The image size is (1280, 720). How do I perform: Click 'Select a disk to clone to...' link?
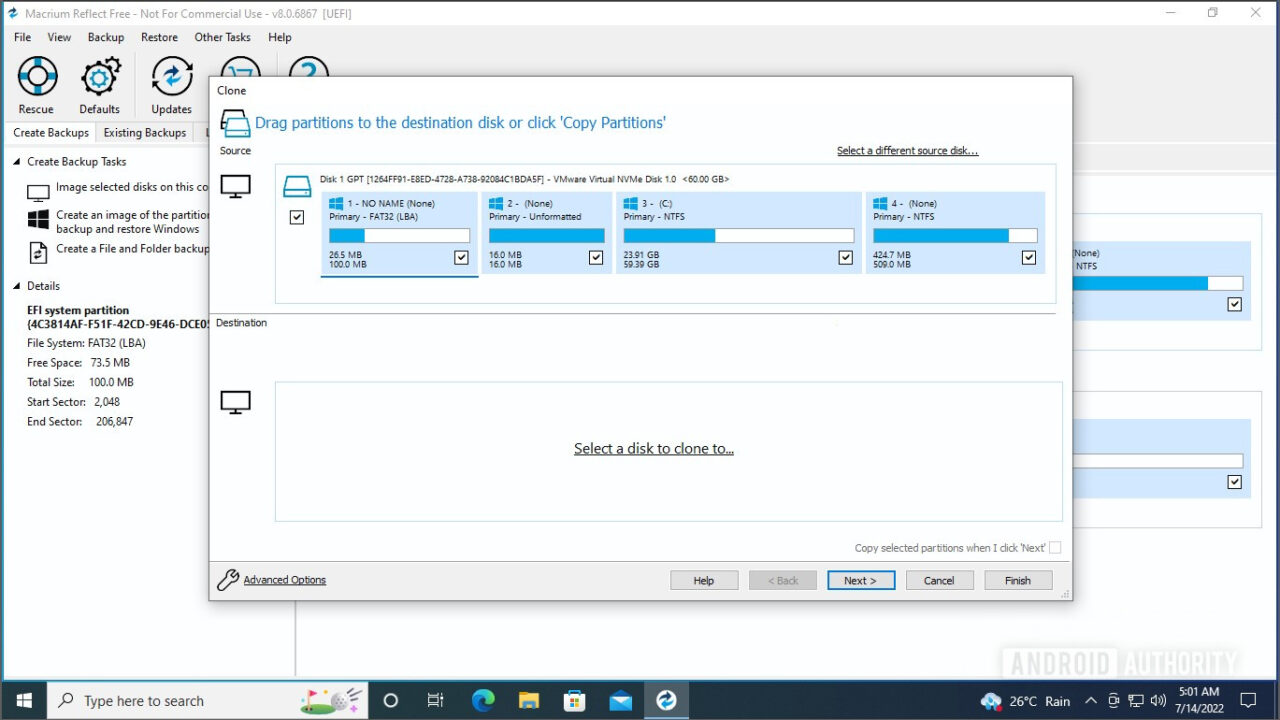[653, 449]
